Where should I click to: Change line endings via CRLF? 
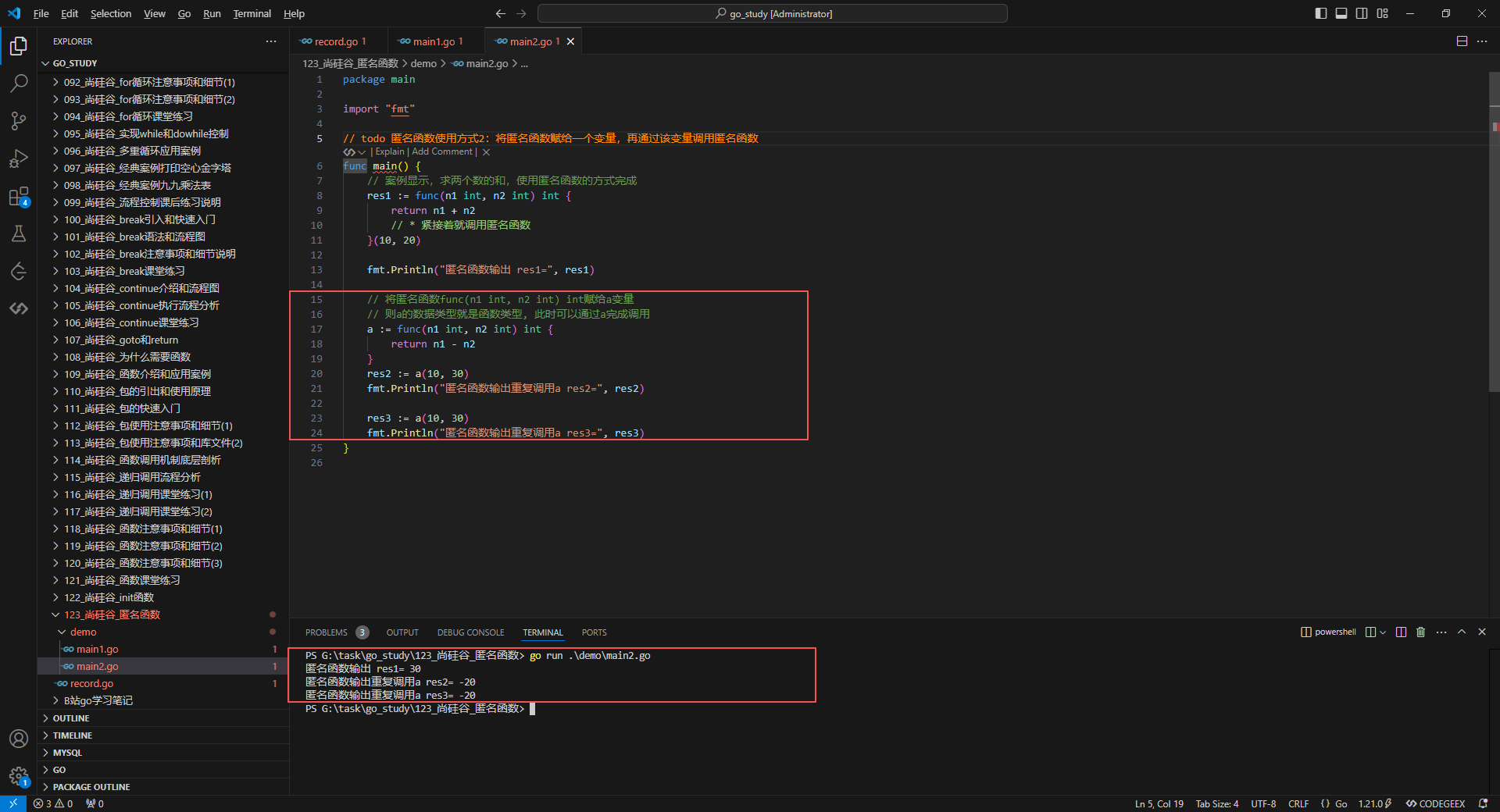[1298, 803]
